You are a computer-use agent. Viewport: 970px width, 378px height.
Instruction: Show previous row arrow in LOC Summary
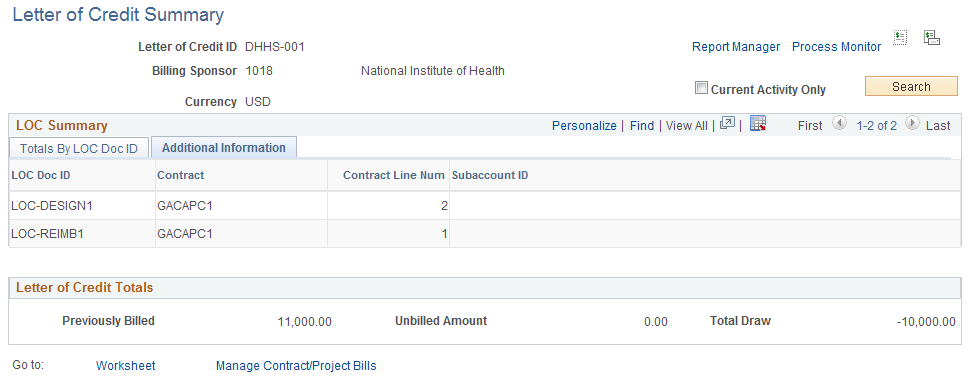tap(839, 124)
